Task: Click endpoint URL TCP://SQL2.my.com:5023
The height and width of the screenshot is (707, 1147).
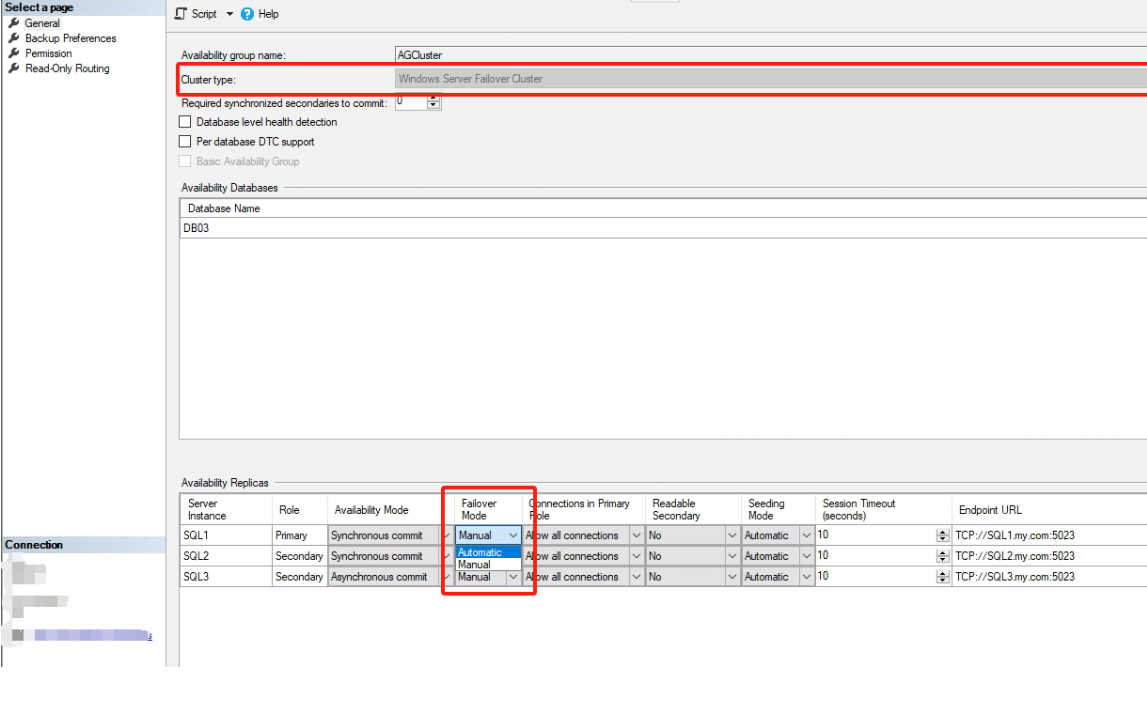Action: tap(1015, 556)
